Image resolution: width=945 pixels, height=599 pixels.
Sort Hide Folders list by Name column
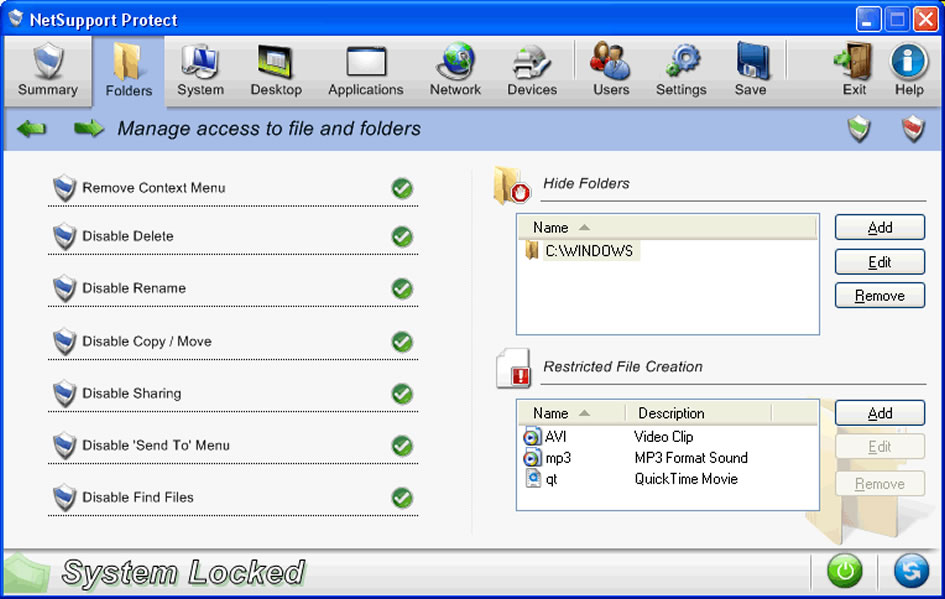coord(667,228)
